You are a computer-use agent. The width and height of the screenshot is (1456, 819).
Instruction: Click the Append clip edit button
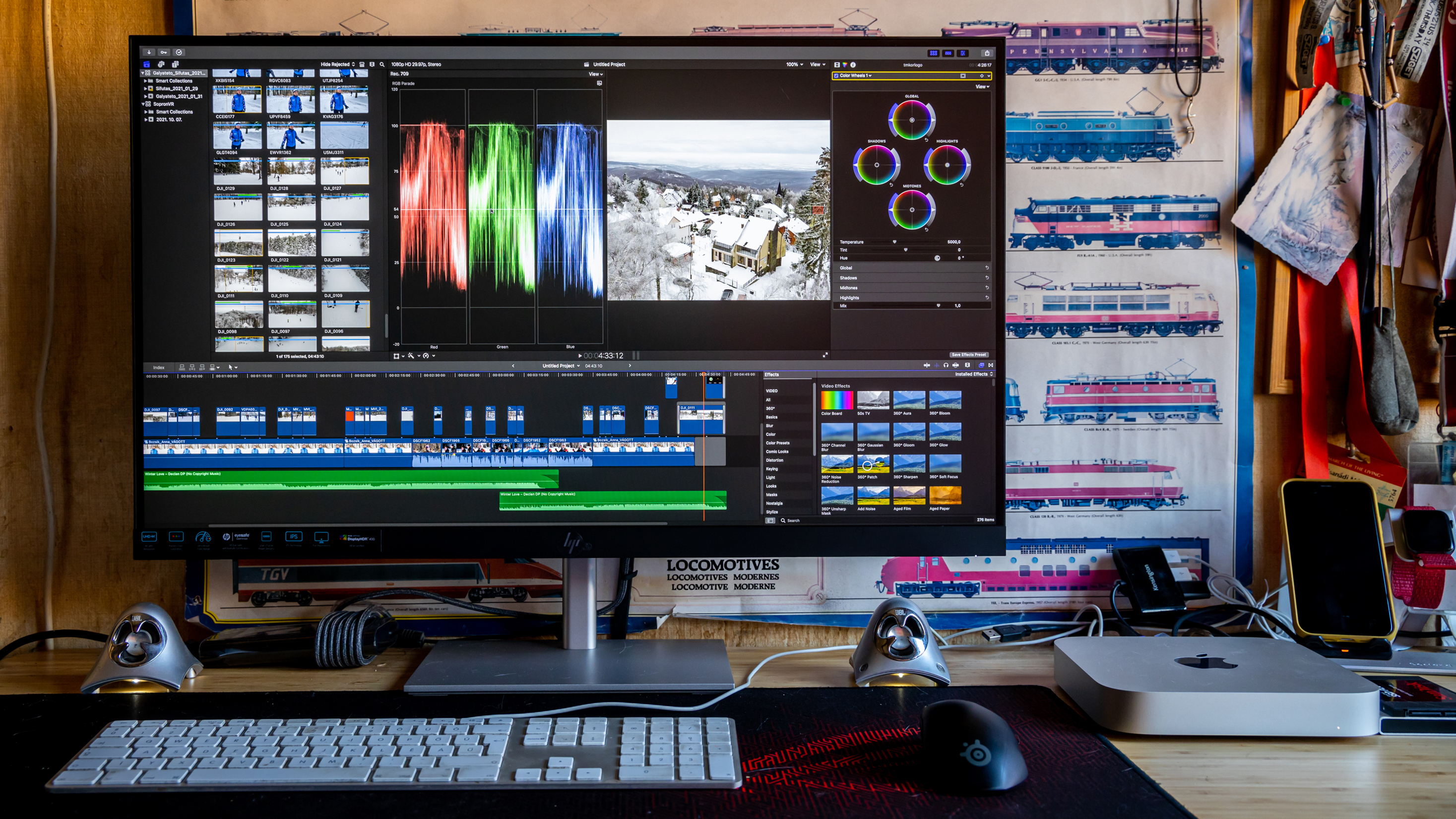coord(202,368)
